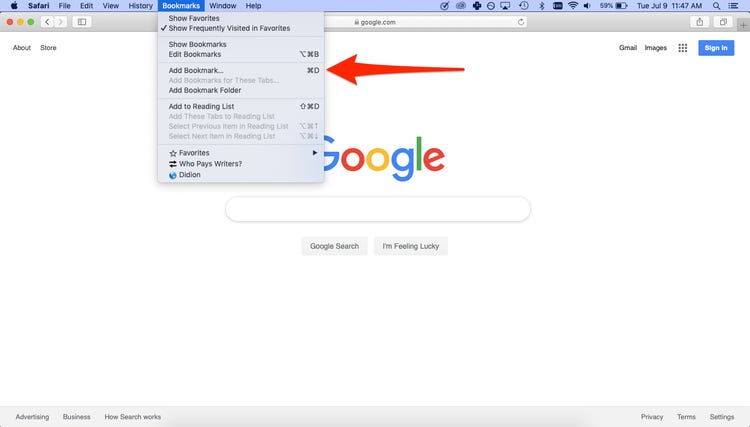This screenshot has width=750, height=427.
Task: Open Google apps grid icon
Action: [683, 48]
